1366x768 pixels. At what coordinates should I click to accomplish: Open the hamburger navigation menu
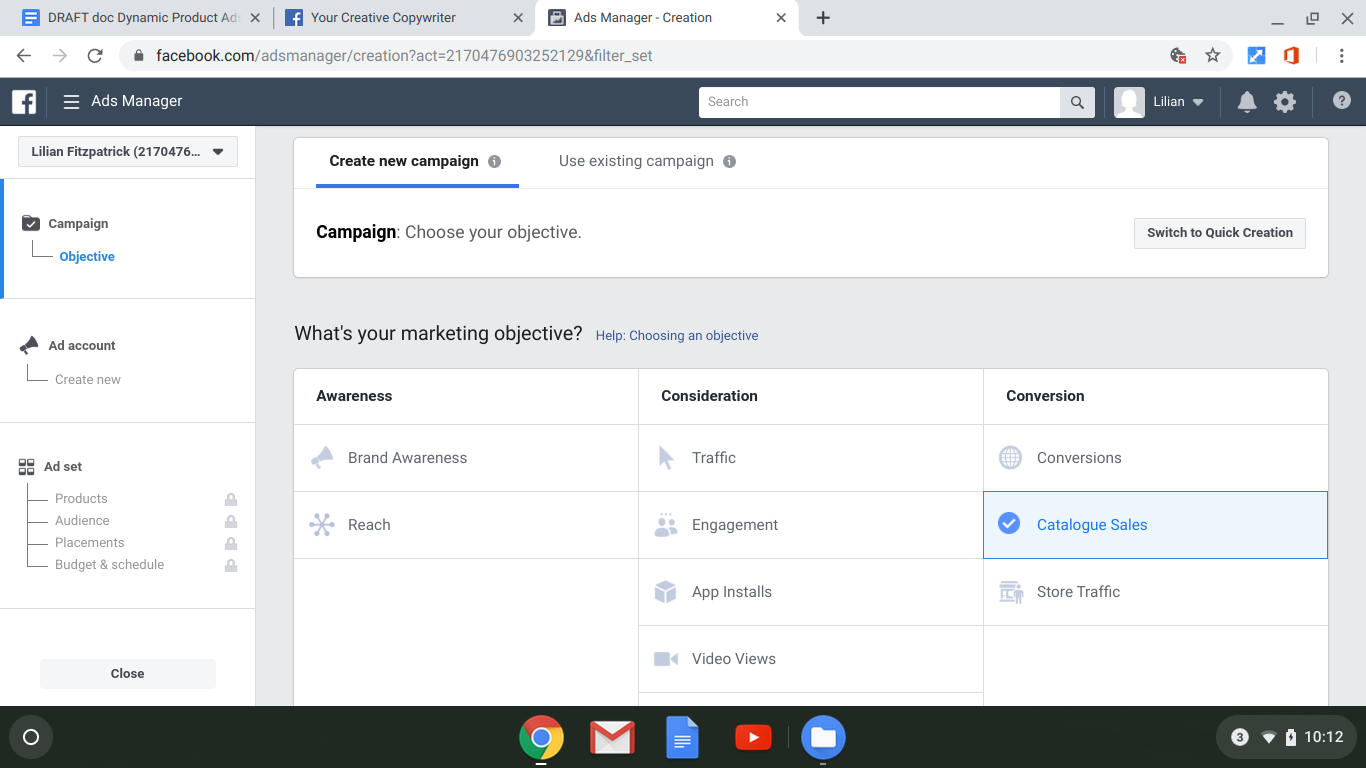pyautogui.click(x=69, y=101)
